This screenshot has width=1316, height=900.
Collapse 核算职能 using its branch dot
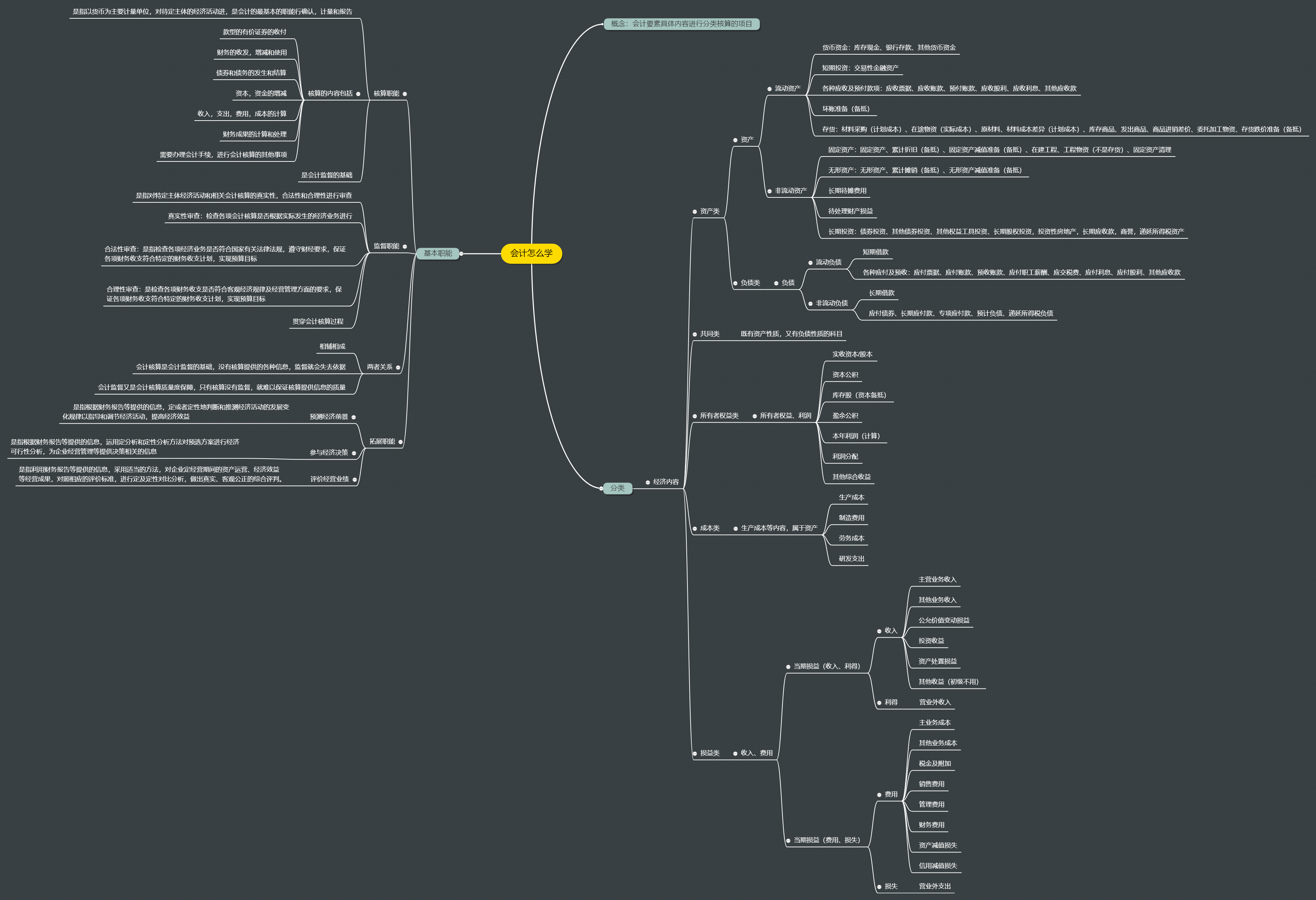tap(404, 94)
